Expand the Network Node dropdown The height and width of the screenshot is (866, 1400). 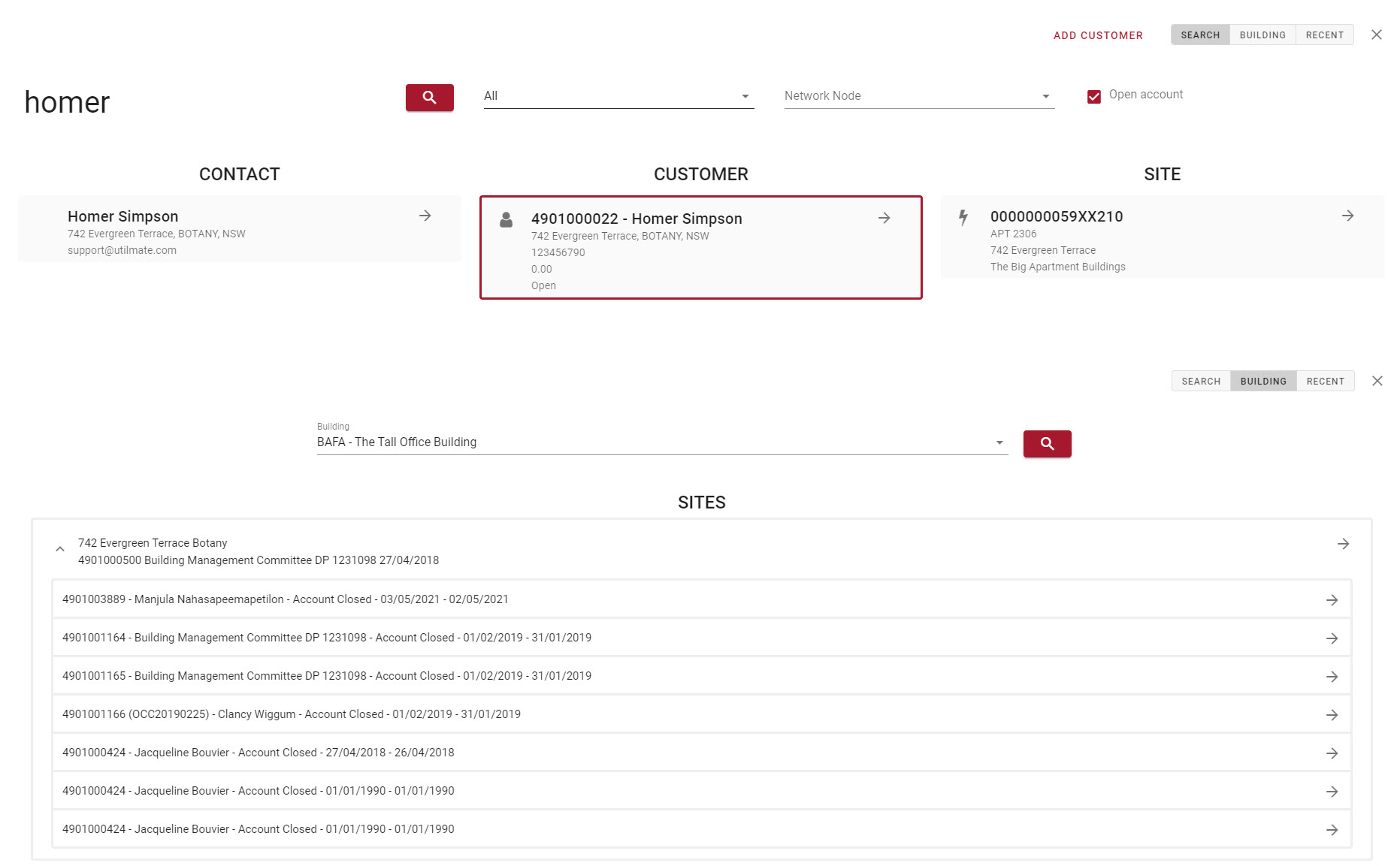point(918,96)
